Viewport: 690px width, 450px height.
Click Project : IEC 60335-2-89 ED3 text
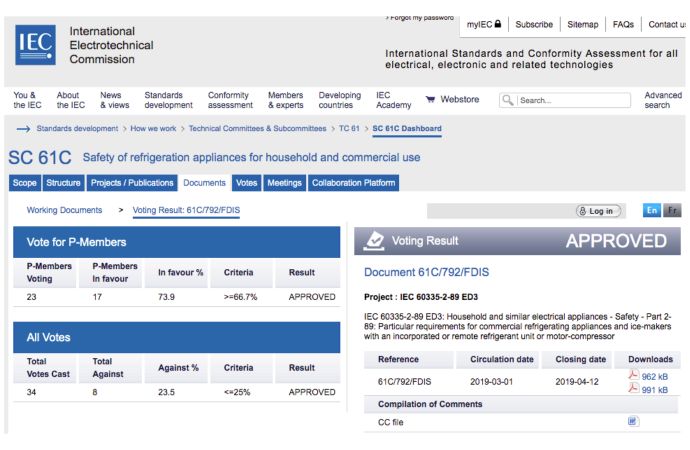[421, 297]
